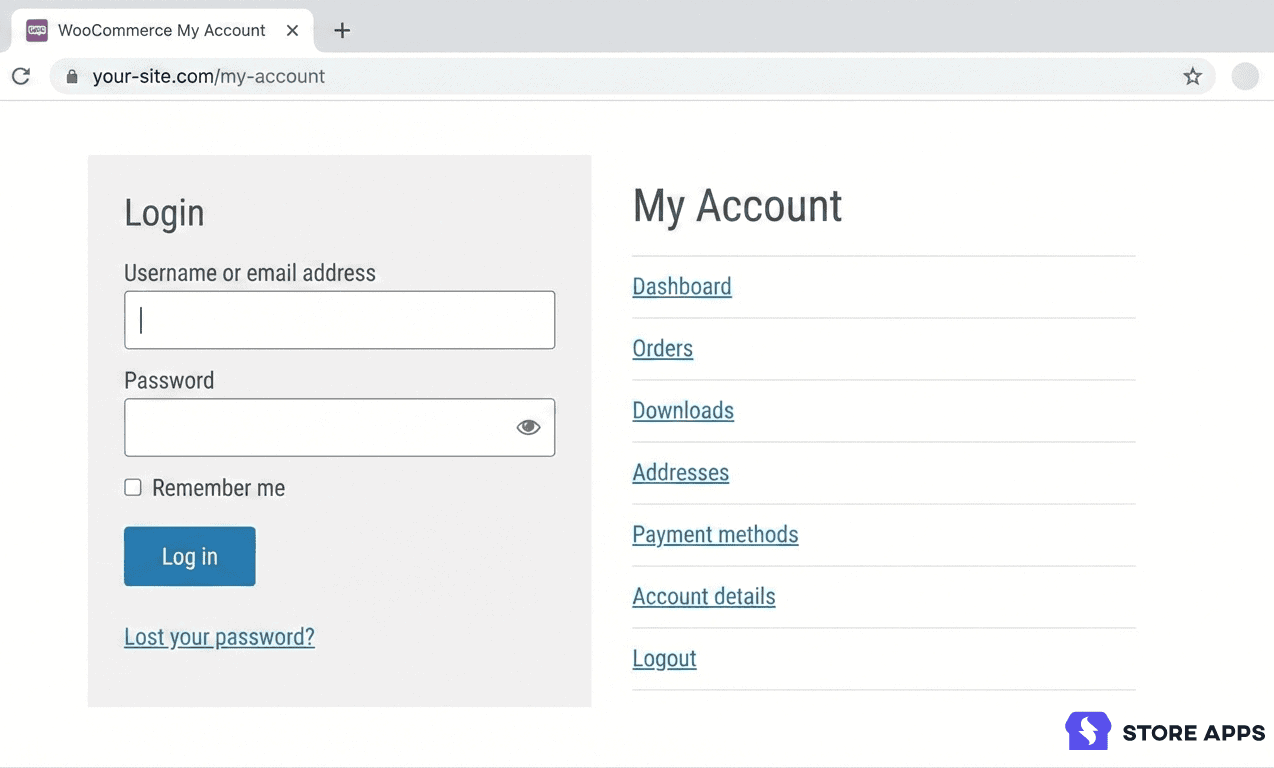Click the bookmark star icon
The height and width of the screenshot is (768, 1274).
[1192, 76]
